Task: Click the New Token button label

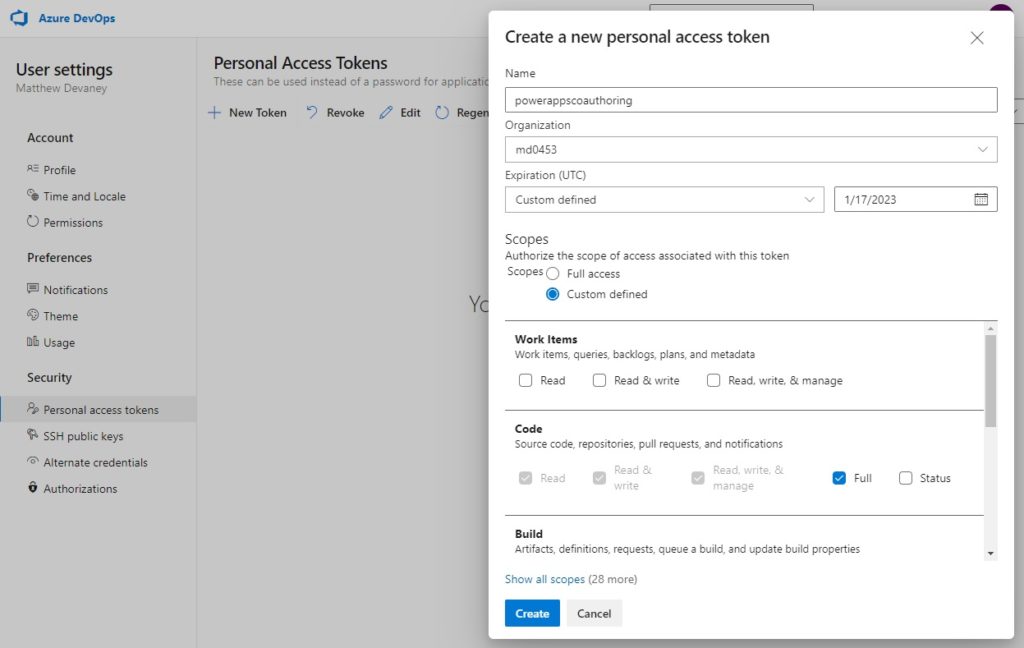Action: point(257,112)
